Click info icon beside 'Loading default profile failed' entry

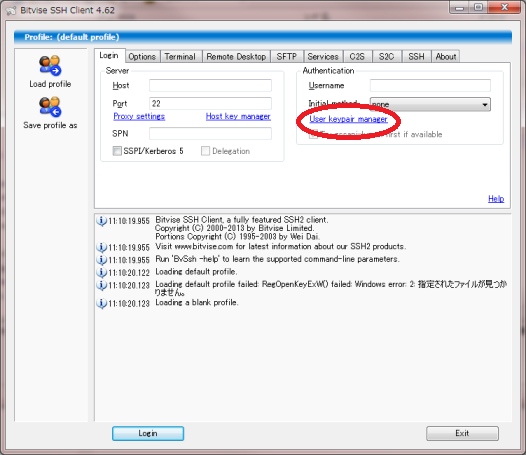[x=101, y=285]
